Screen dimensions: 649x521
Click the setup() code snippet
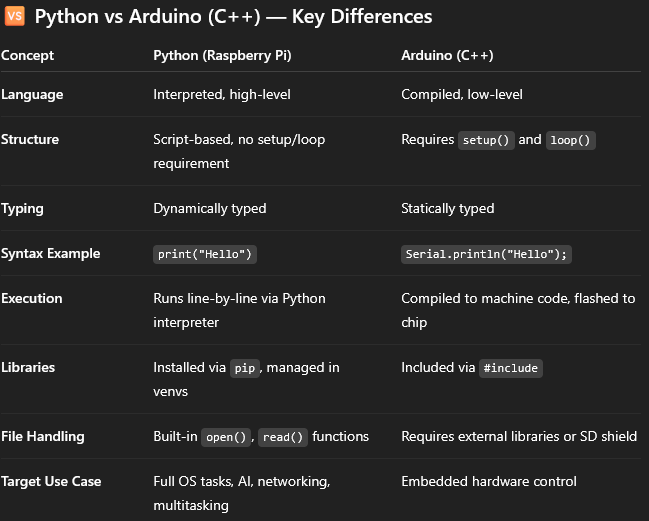pos(486,140)
